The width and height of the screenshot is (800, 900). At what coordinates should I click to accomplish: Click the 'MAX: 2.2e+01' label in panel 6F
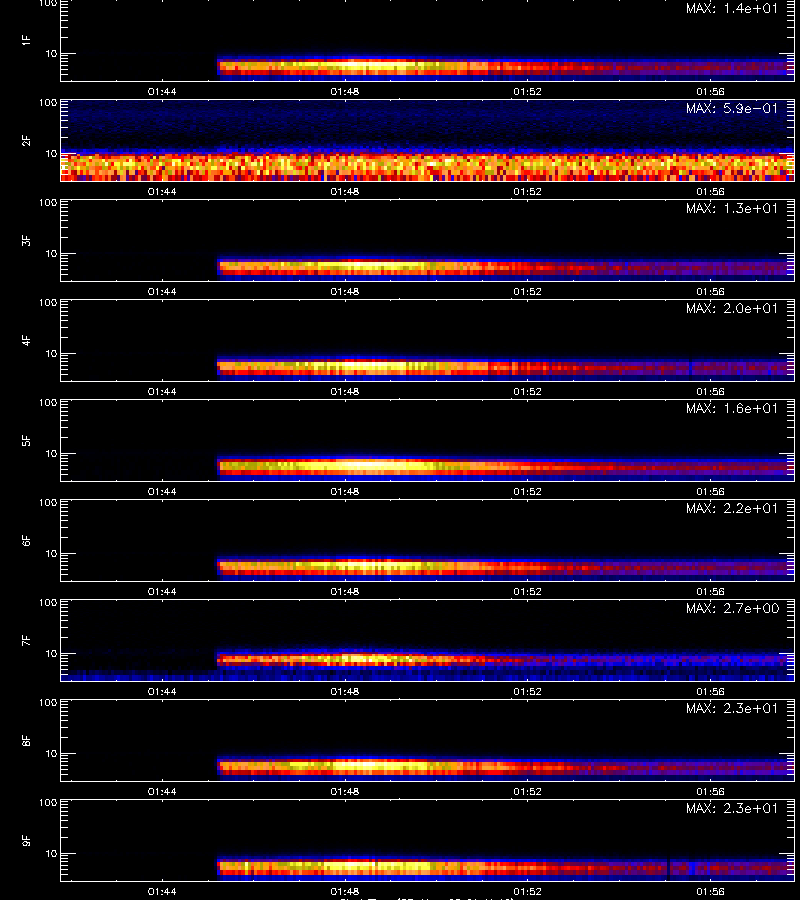pyautogui.click(x=732, y=508)
